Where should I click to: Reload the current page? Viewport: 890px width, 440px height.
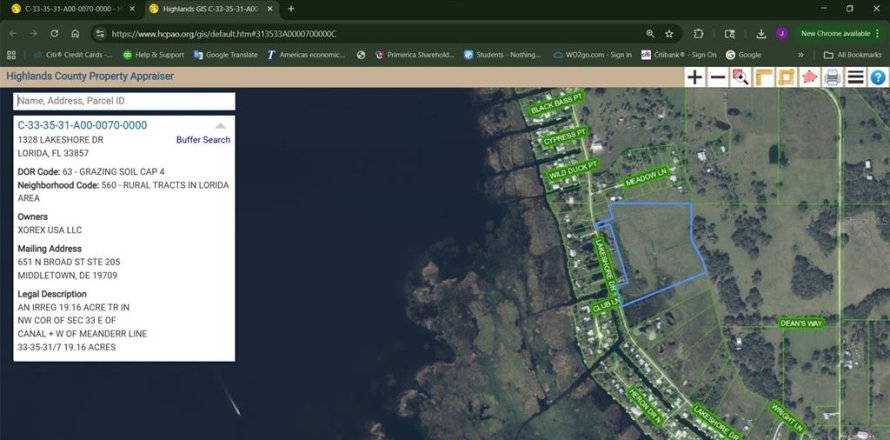[x=54, y=33]
